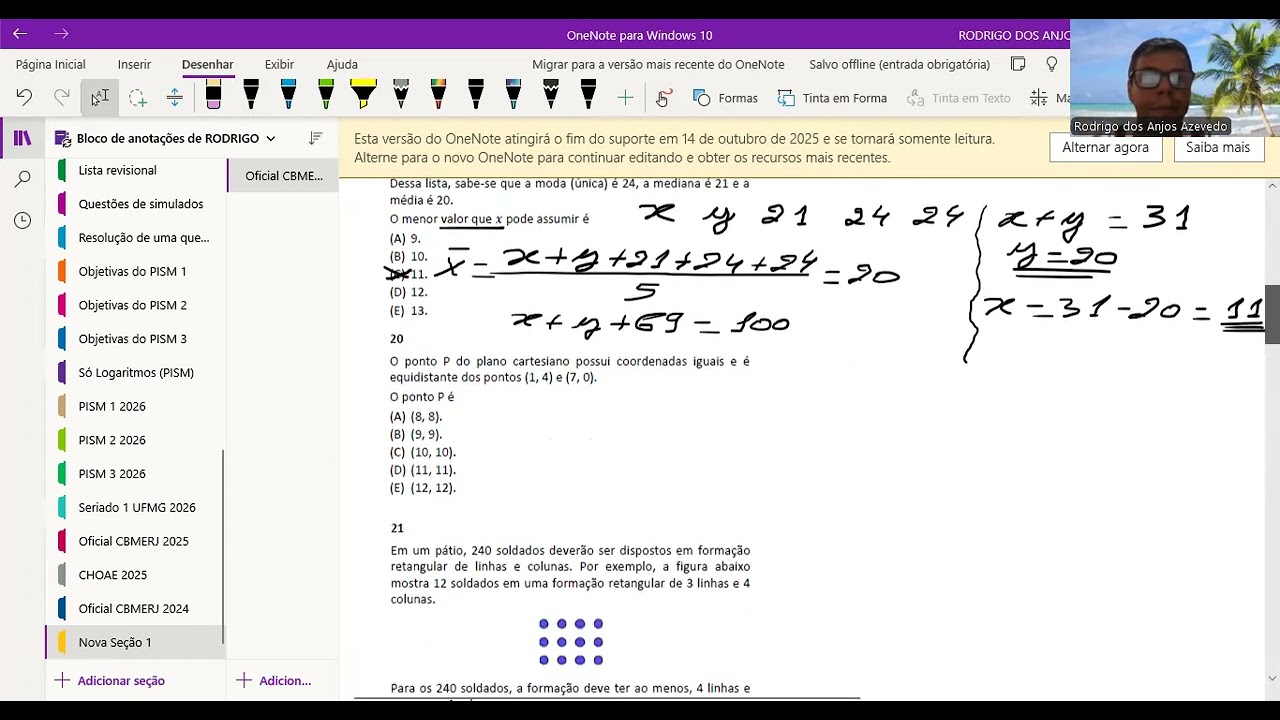Select the Nova Seção 1 section
The image size is (1280, 720).
[134, 642]
